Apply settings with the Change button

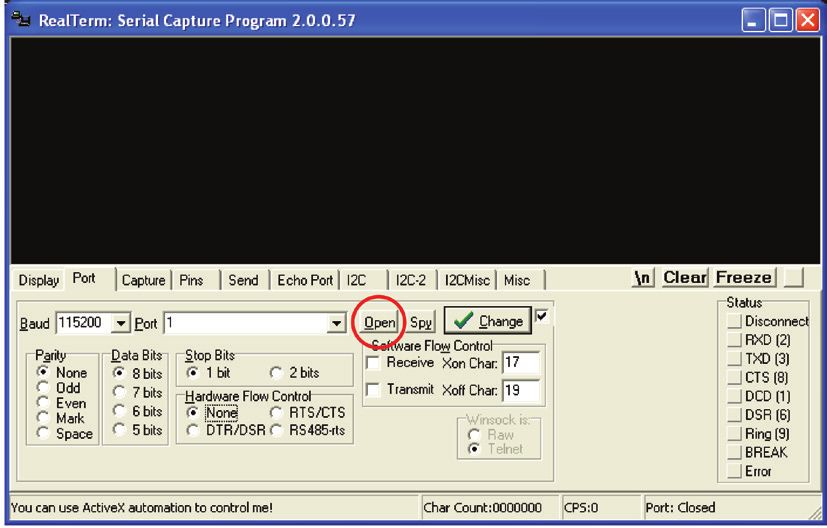pos(488,321)
